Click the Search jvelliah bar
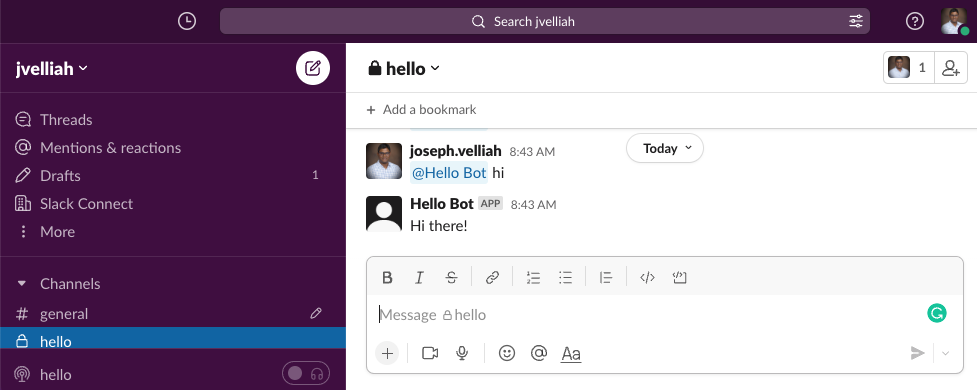Viewport: 977px width, 390px height. coord(545,21)
